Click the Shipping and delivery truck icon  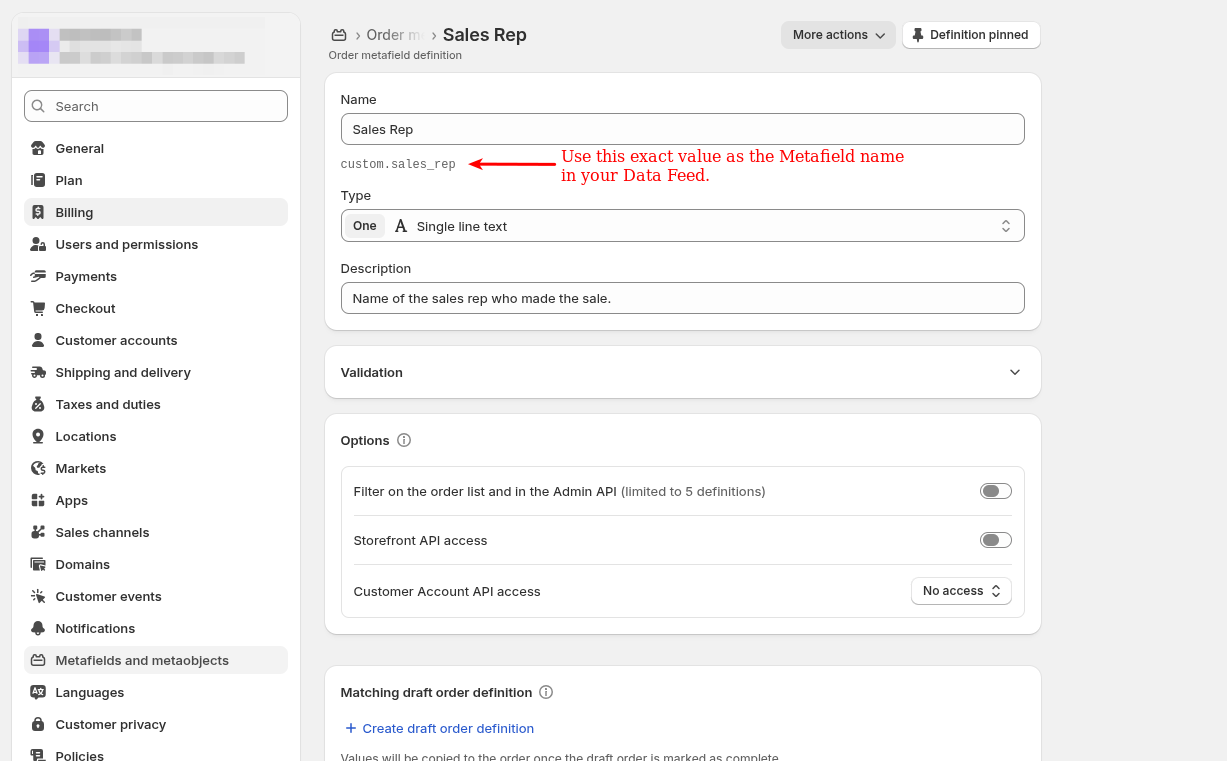tap(38, 372)
